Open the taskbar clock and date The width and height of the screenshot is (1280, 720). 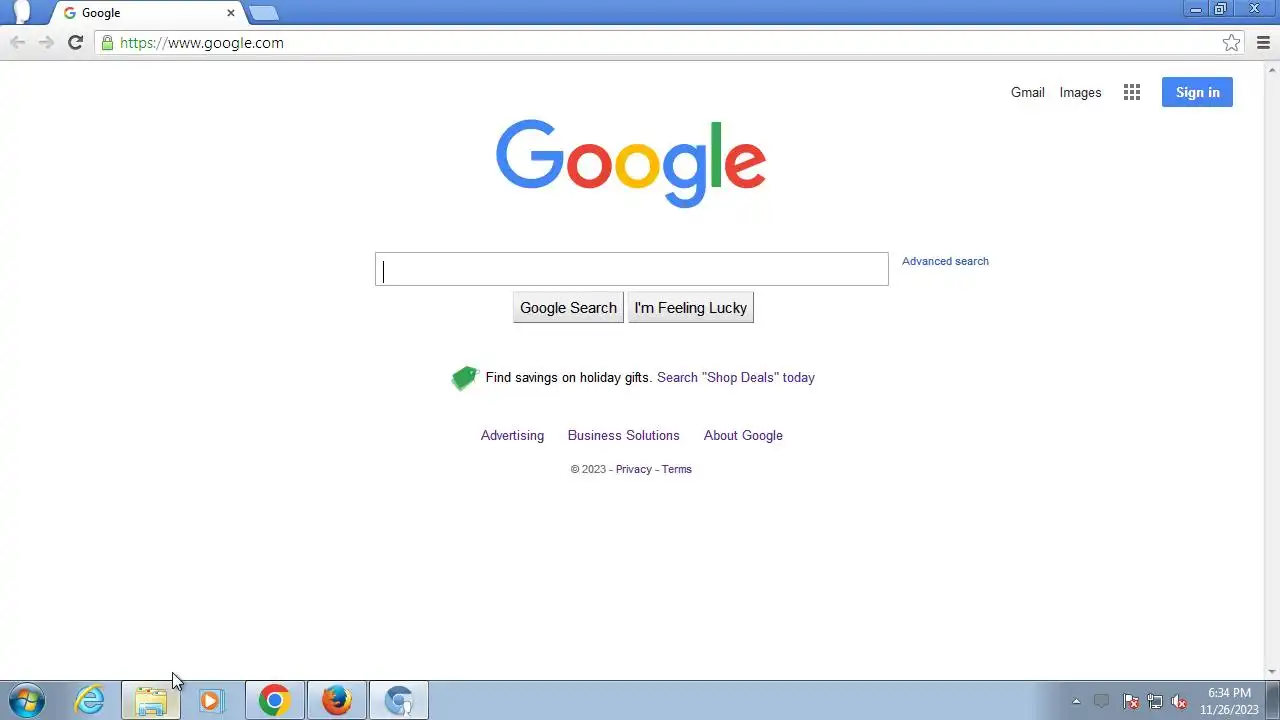[x=1229, y=701]
